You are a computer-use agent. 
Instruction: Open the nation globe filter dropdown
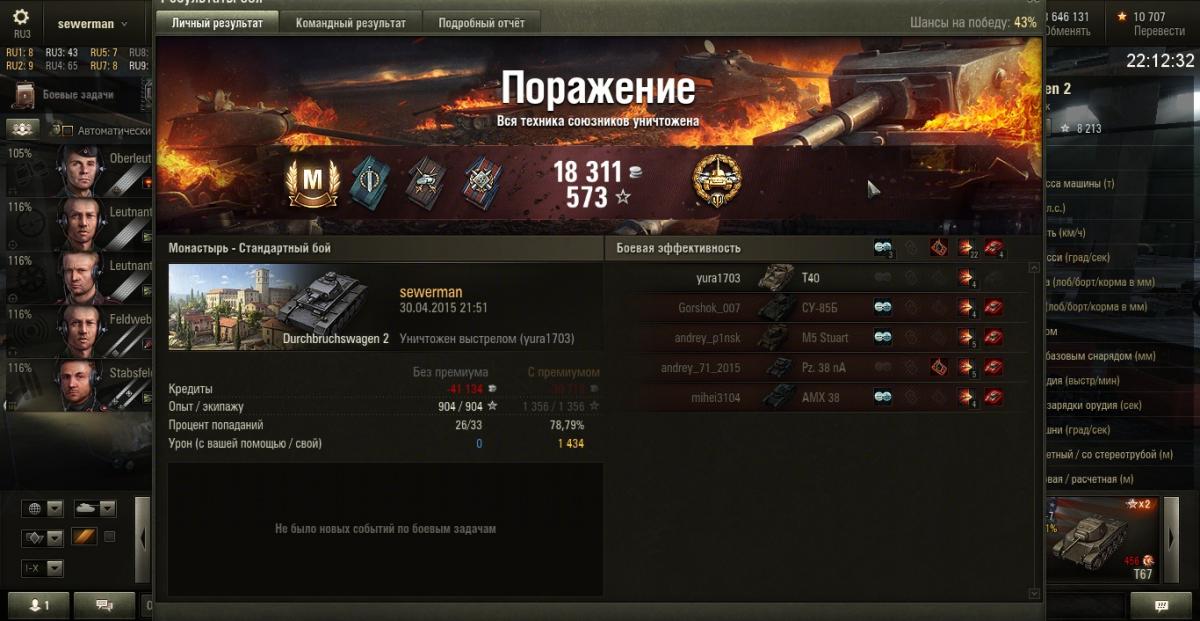(43, 508)
